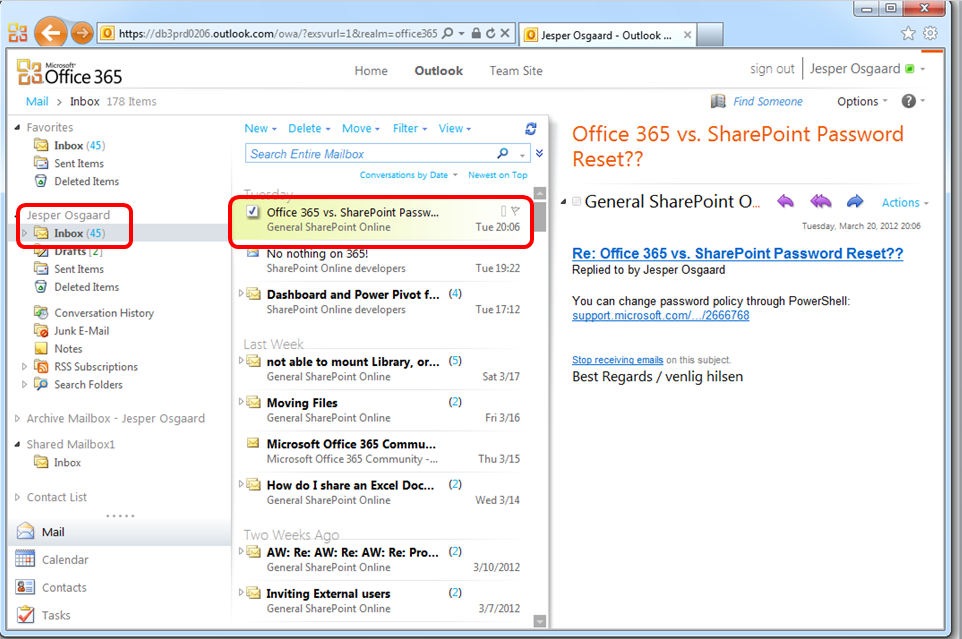
Task: Open the Move dropdown menu
Action: click(361, 128)
